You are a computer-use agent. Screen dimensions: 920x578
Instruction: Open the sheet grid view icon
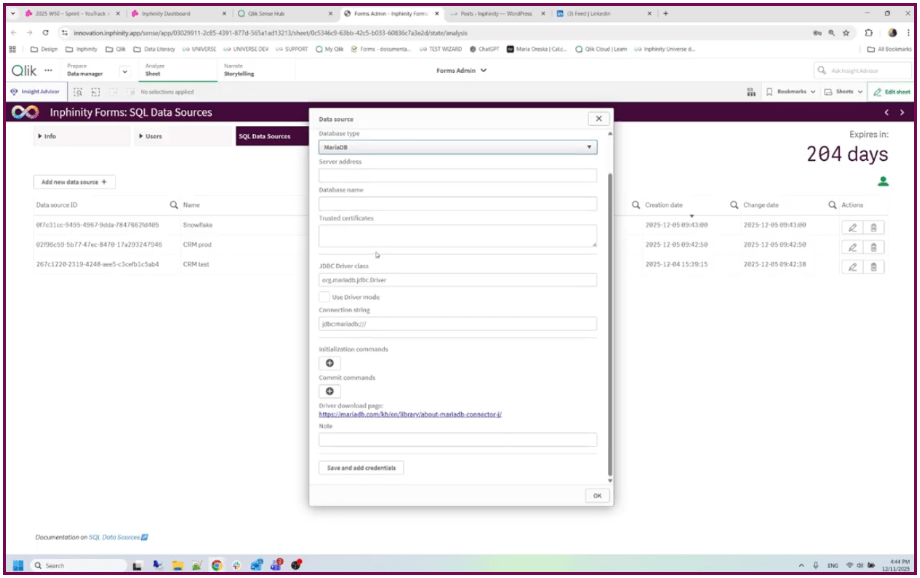pyautogui.click(x=751, y=92)
